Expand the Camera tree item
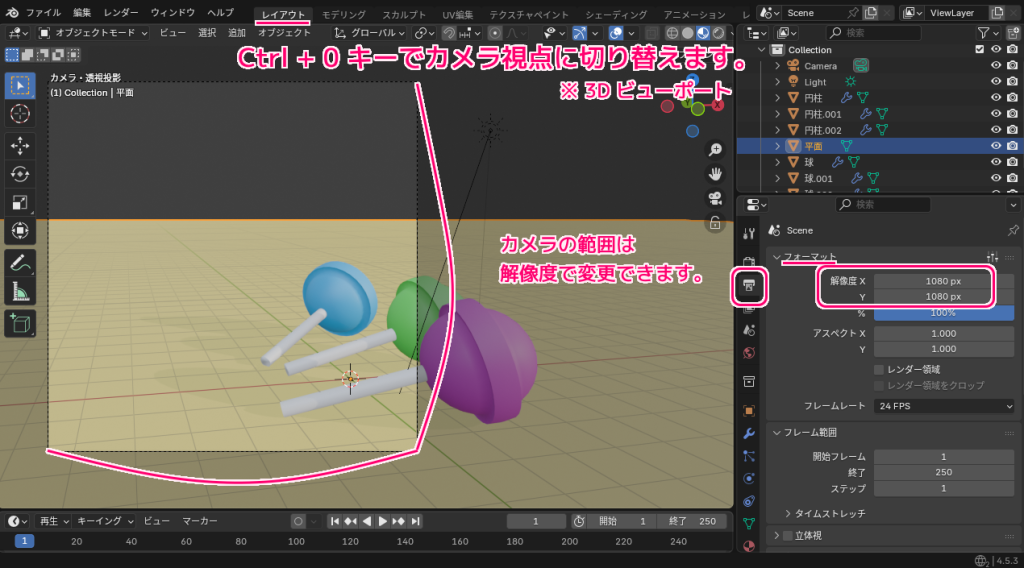Screen dimensions: 1024x568 [x=777, y=66]
